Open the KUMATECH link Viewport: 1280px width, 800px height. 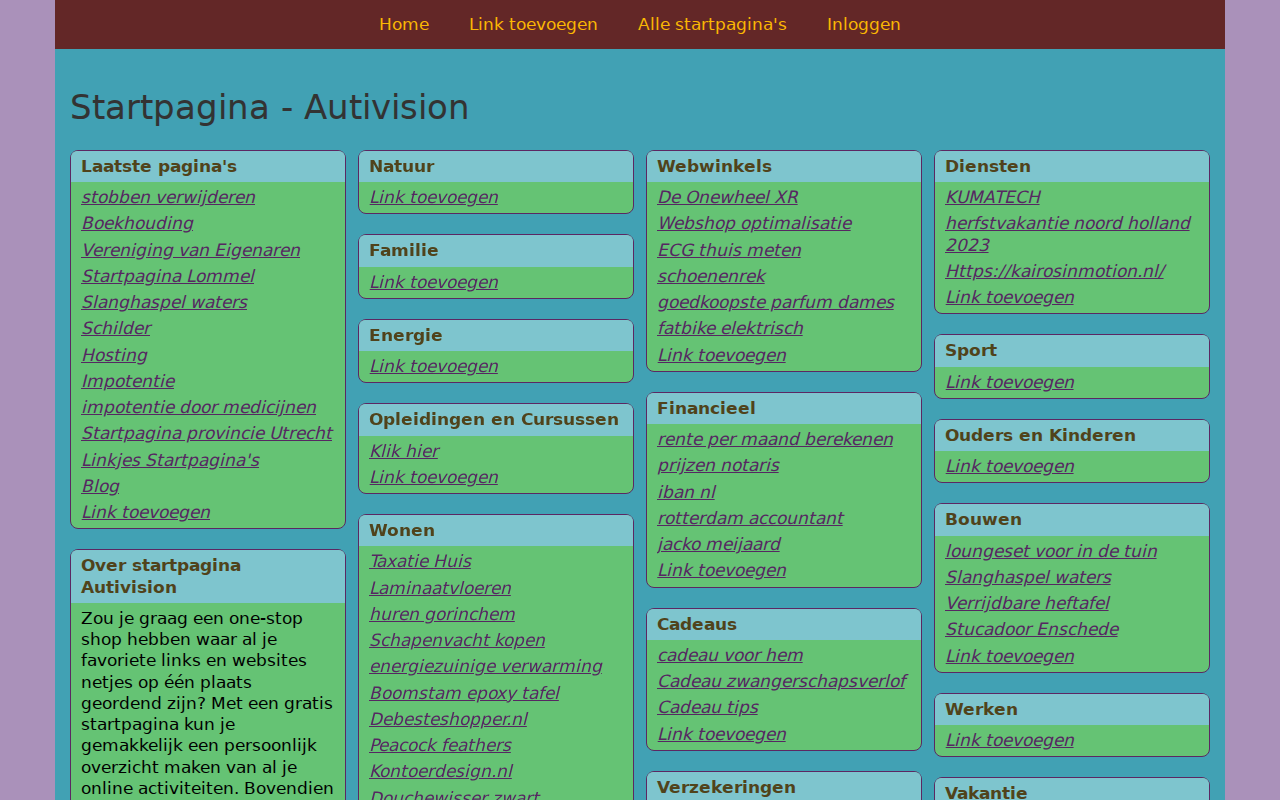pyautogui.click(x=993, y=197)
